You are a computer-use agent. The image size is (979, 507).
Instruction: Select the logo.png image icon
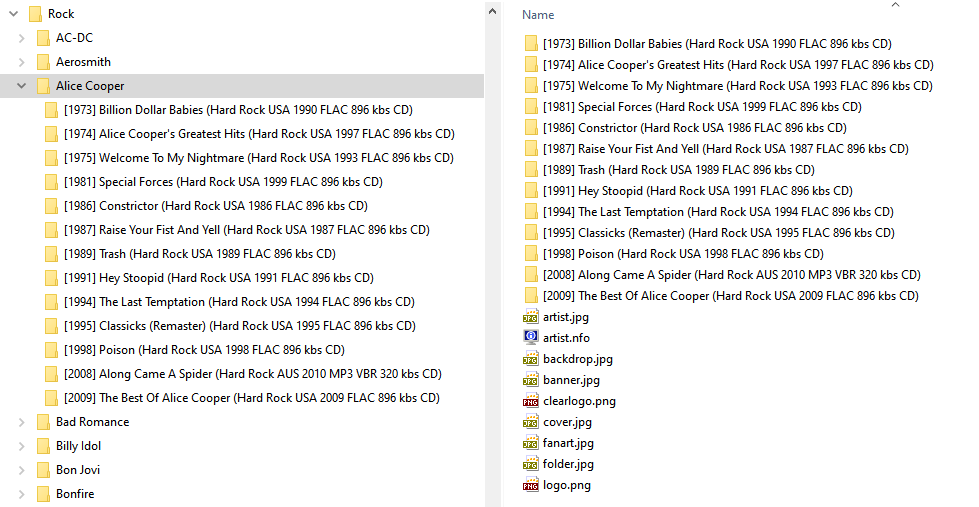(530, 485)
